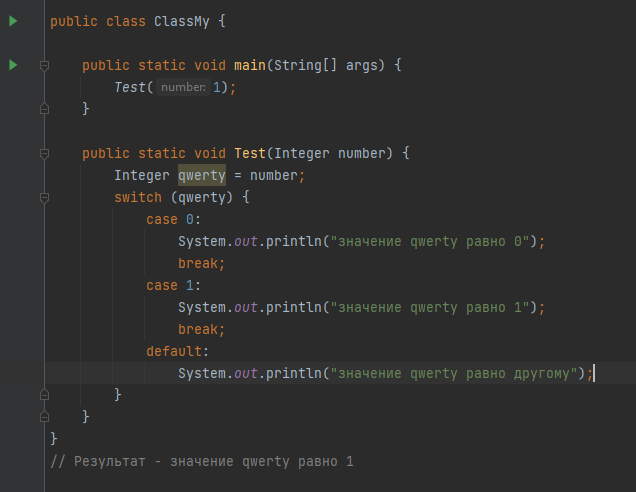Click the comment line with Результат
This screenshot has width=636, height=492.
pyautogui.click(x=202, y=461)
